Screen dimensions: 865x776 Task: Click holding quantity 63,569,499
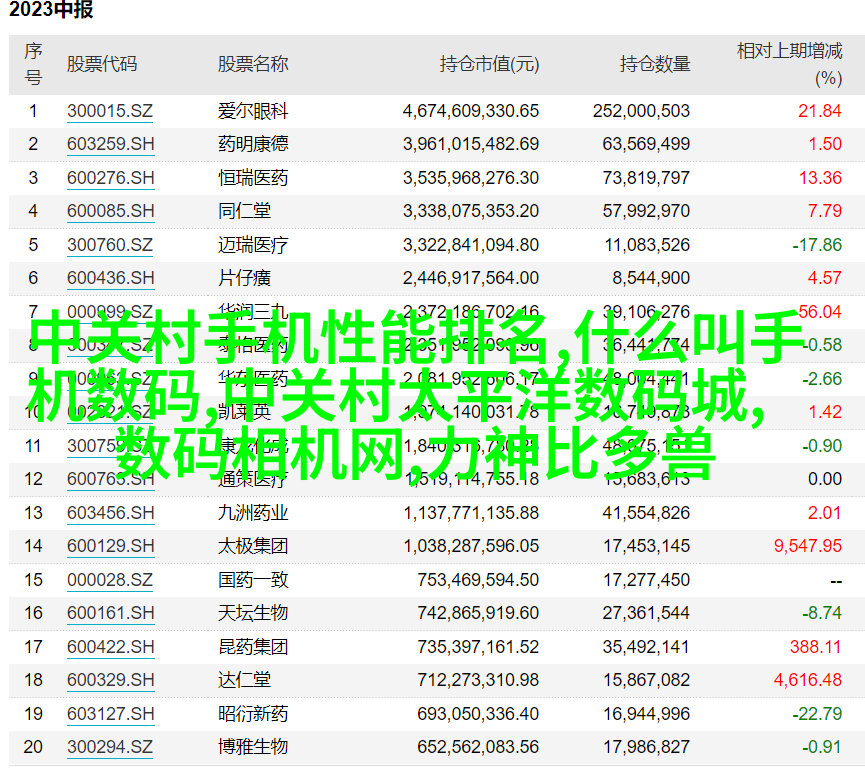646,145
